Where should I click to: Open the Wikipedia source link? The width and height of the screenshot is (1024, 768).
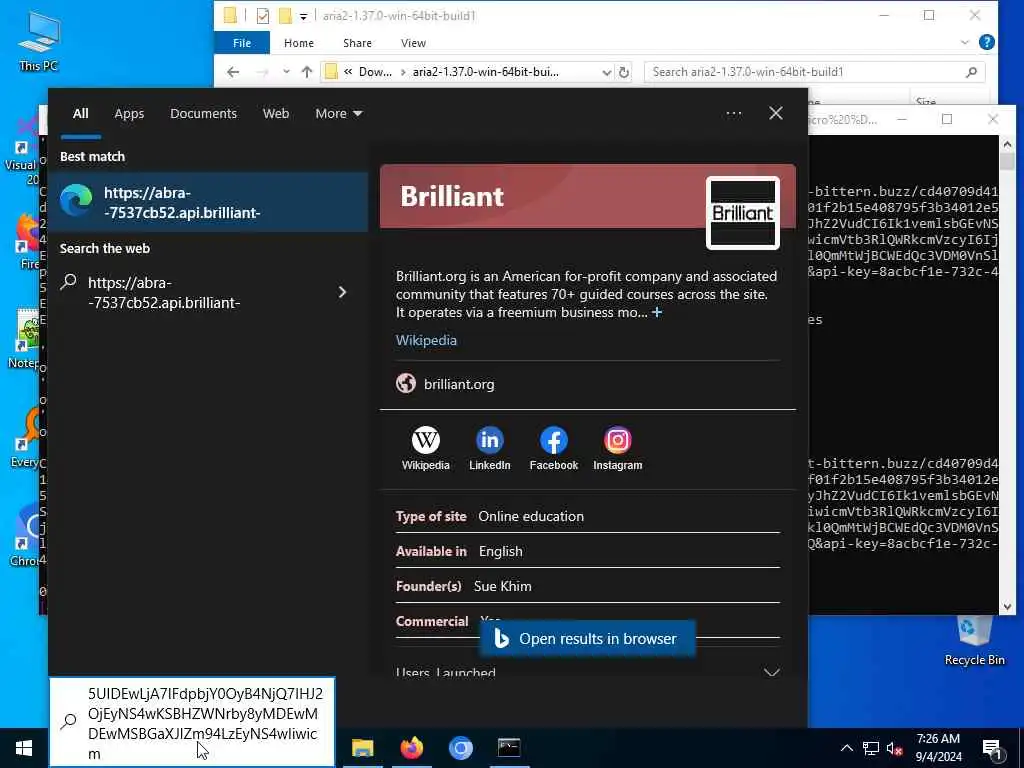[x=426, y=340]
